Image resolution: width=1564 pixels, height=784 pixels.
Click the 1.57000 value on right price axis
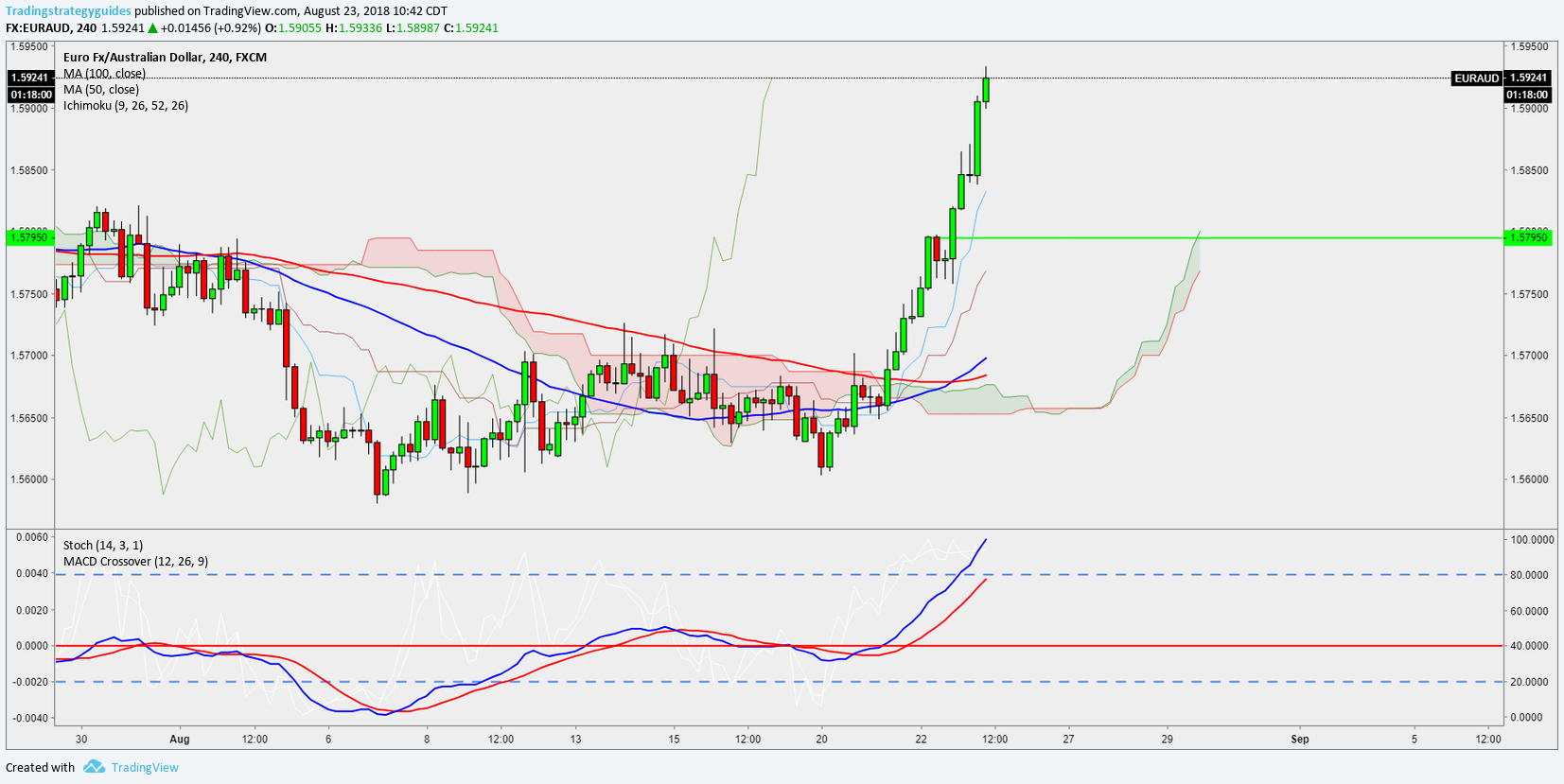click(1529, 357)
